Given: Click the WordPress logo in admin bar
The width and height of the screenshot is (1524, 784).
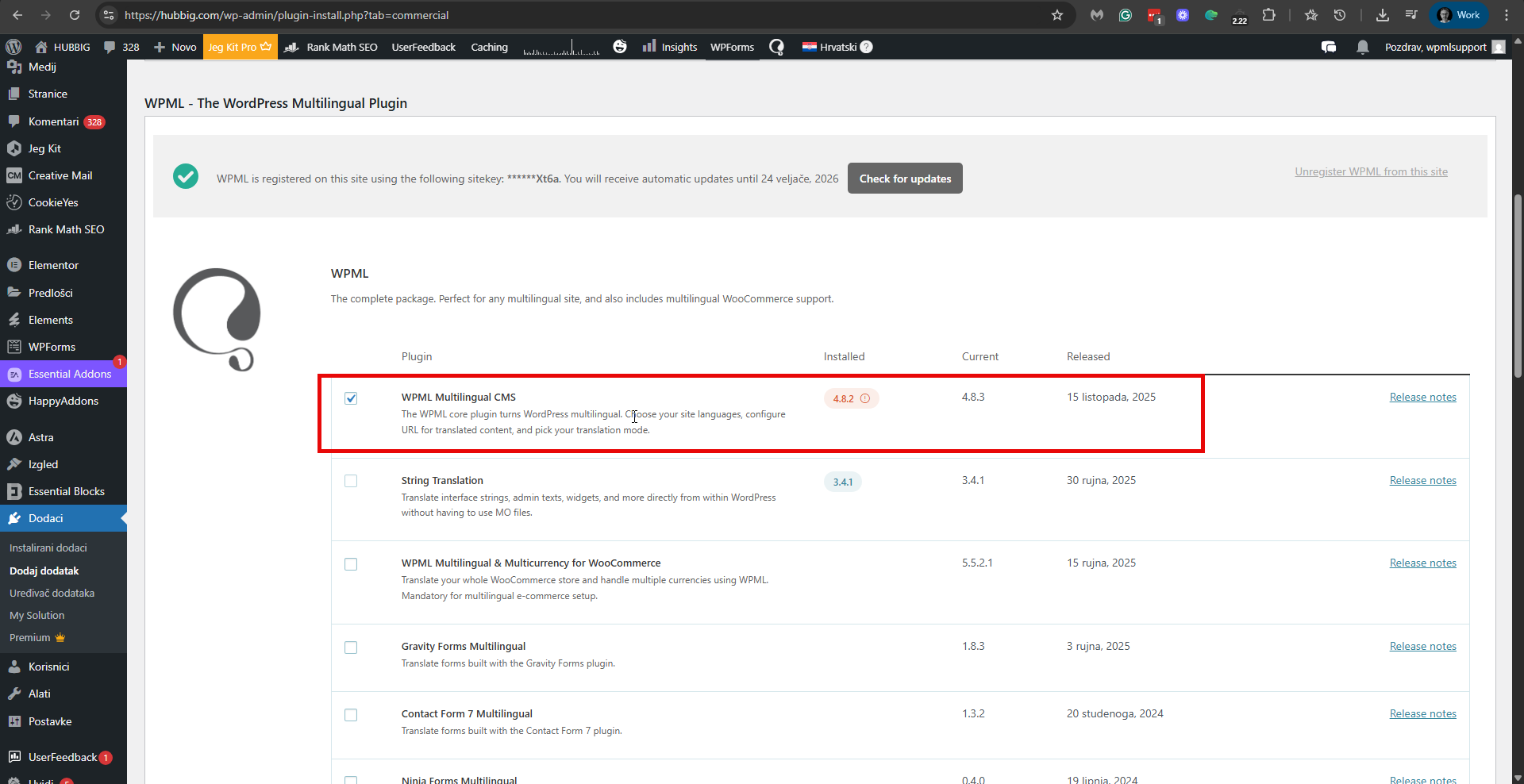Looking at the screenshot, I should (x=13, y=47).
